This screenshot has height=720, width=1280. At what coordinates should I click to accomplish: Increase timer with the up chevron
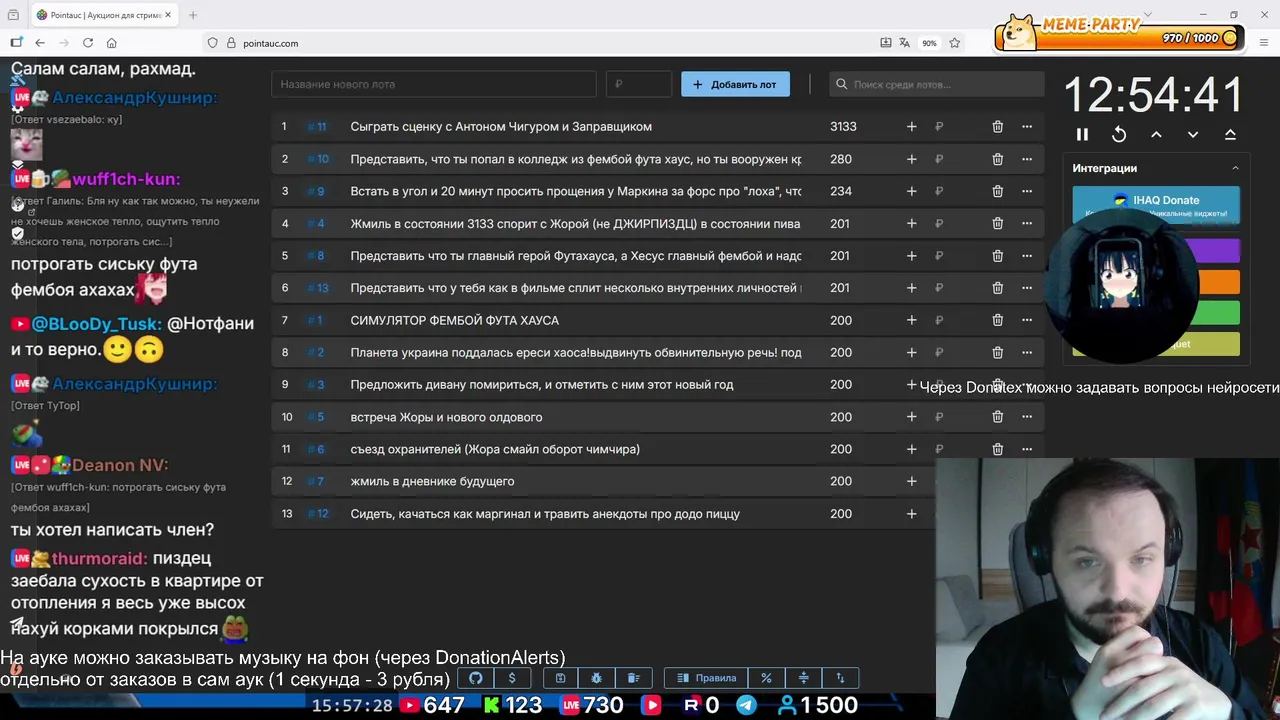[x=1156, y=135]
